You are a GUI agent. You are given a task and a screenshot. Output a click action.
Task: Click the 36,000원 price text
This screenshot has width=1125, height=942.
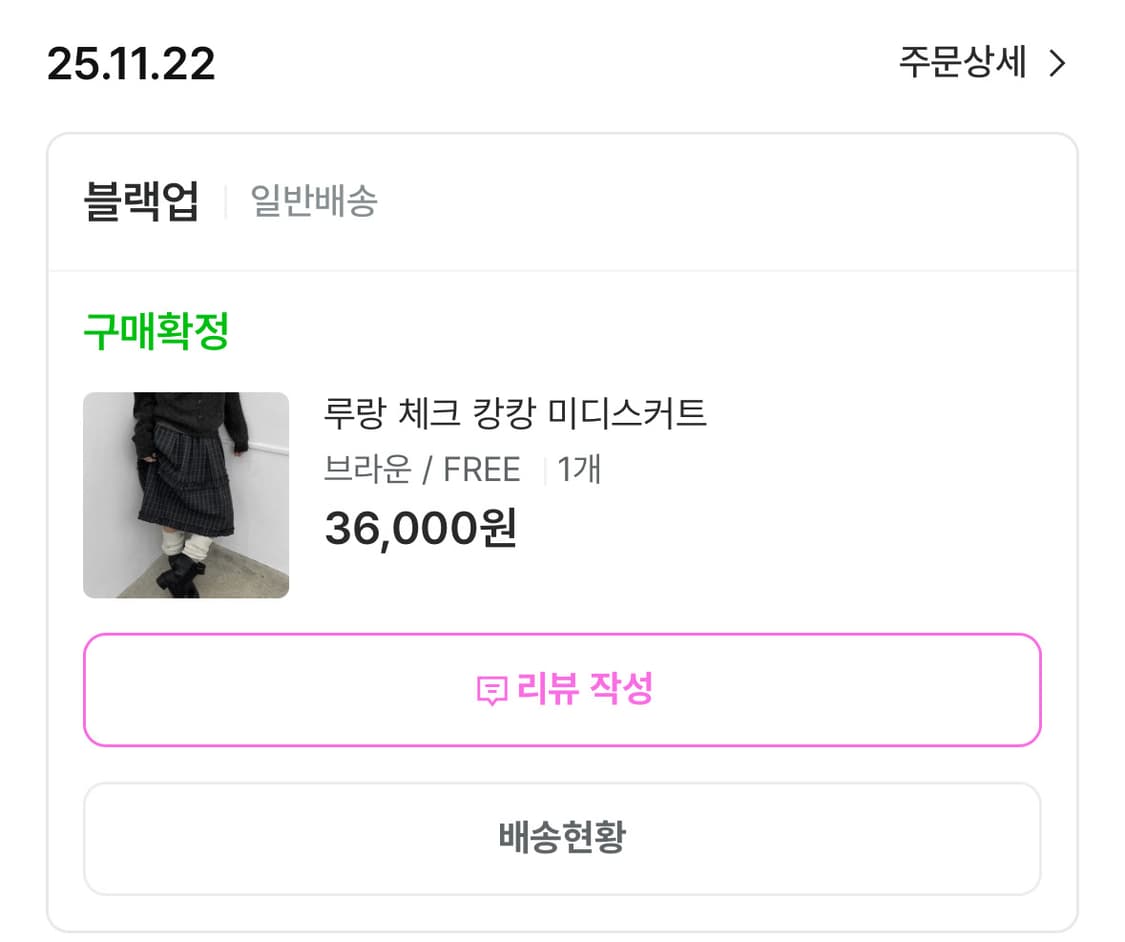(422, 530)
